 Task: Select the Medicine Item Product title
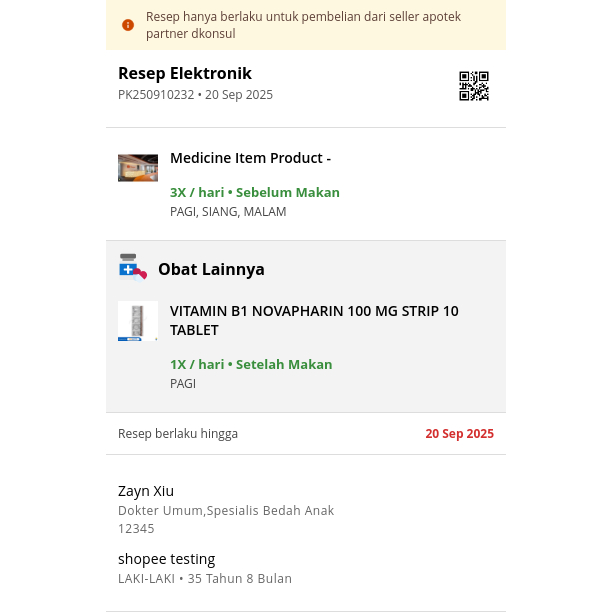(250, 158)
